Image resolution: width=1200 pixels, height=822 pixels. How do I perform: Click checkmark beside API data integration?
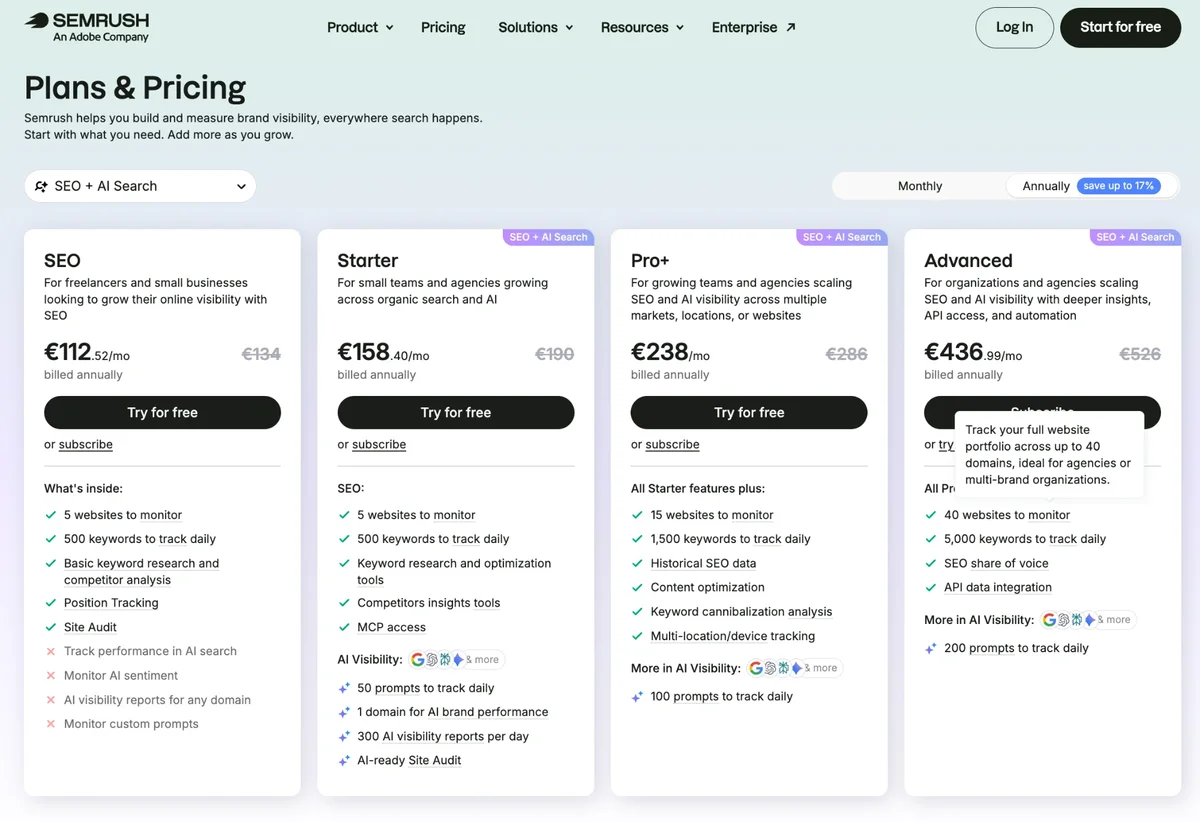click(930, 587)
